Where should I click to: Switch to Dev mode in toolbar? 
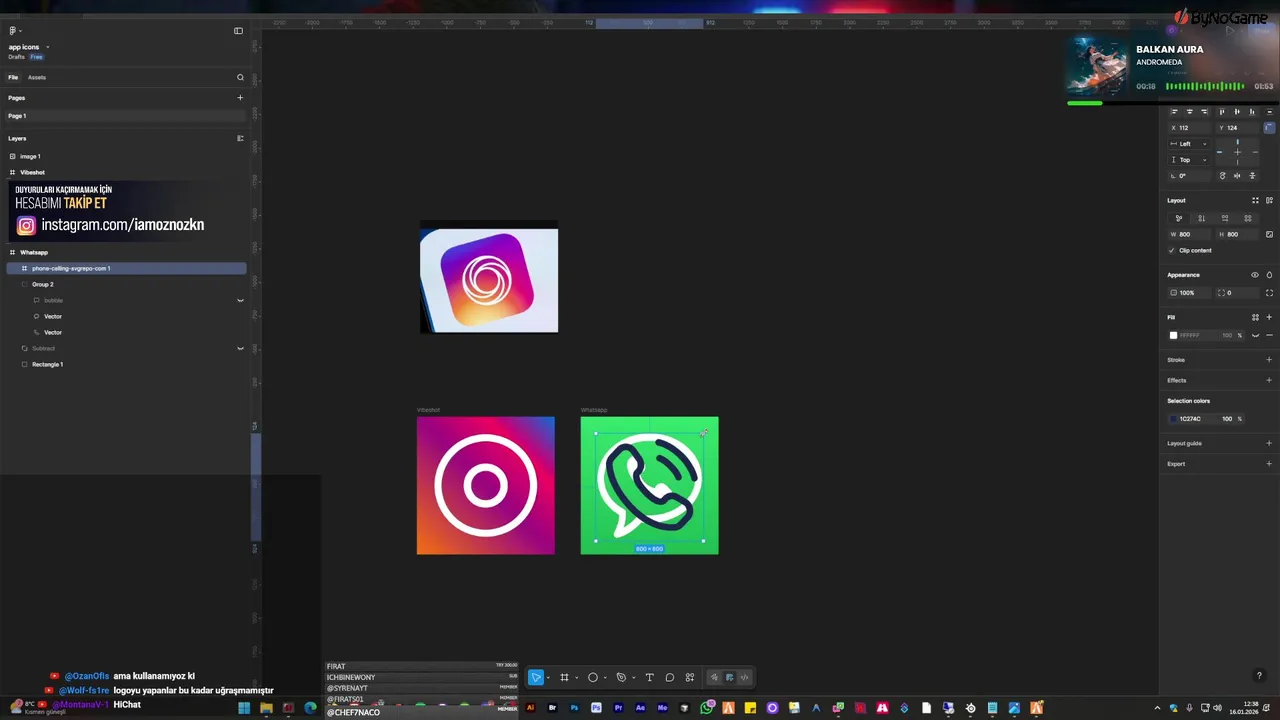pyautogui.click(x=744, y=677)
